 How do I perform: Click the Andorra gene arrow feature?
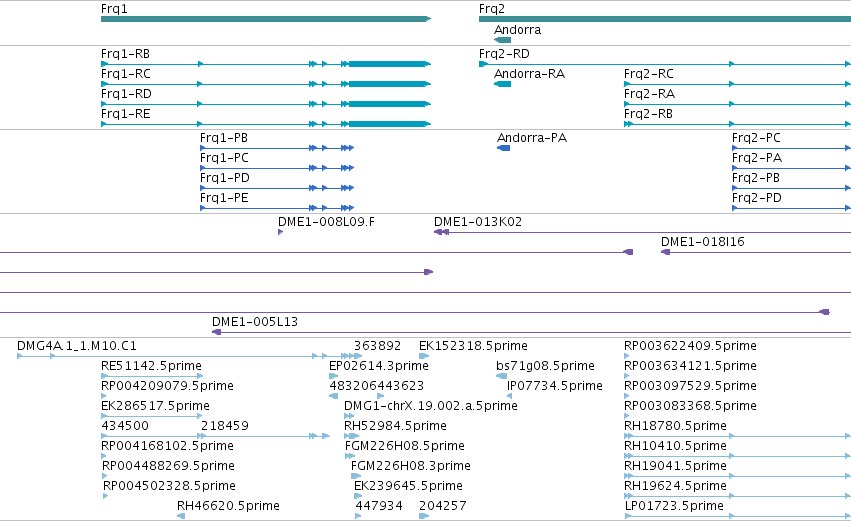[x=503, y=40]
